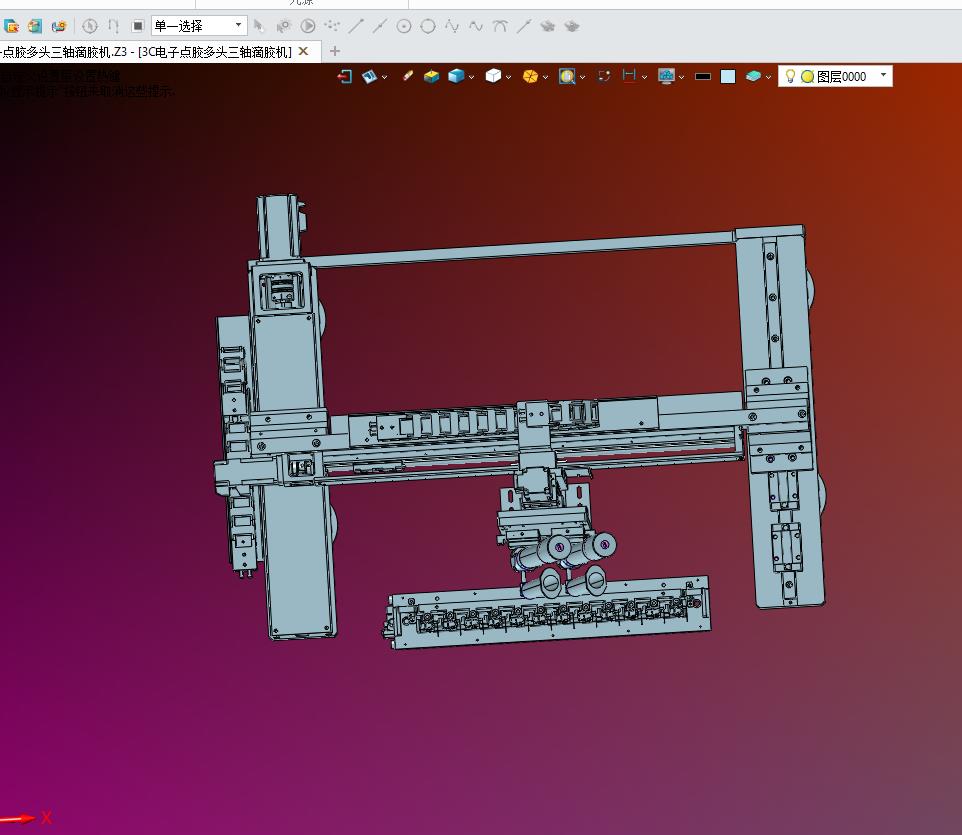
Task: Click the greyed bracket-arrows icon in the top toolbar
Action: click(x=114, y=26)
